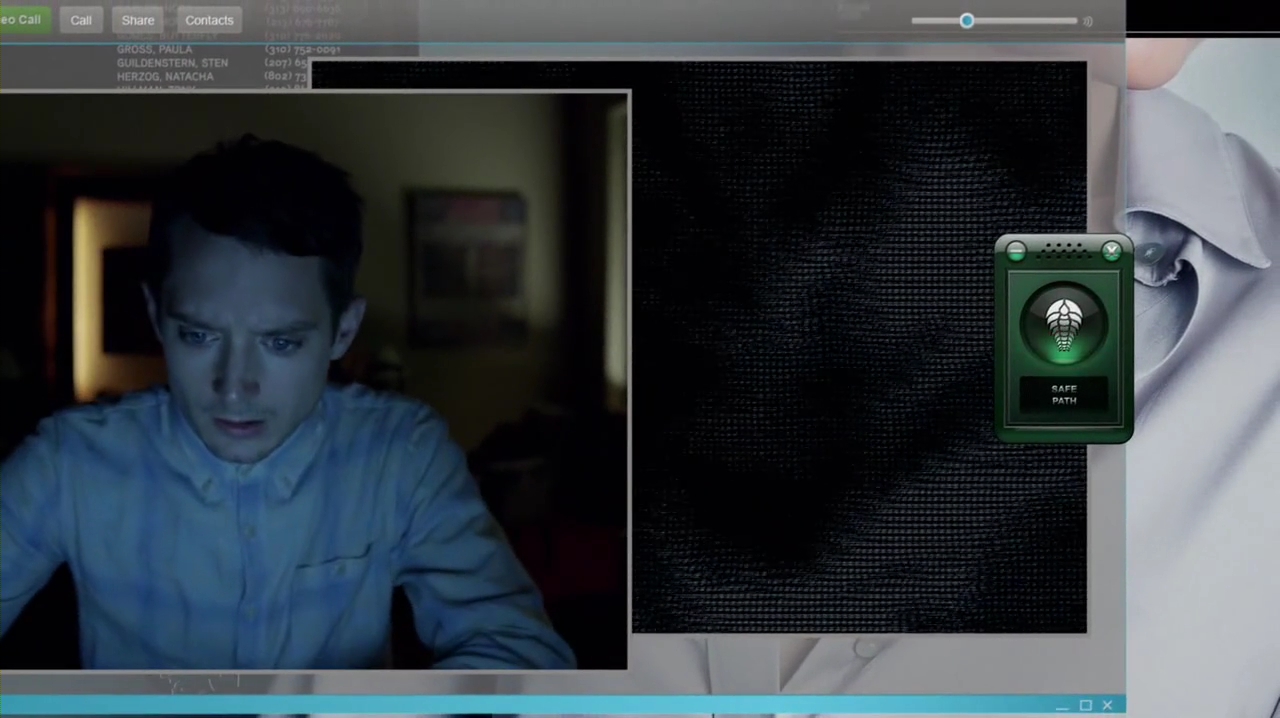
Task: Select contact HERZOG, NATACHA
Action: pyautogui.click(x=165, y=77)
